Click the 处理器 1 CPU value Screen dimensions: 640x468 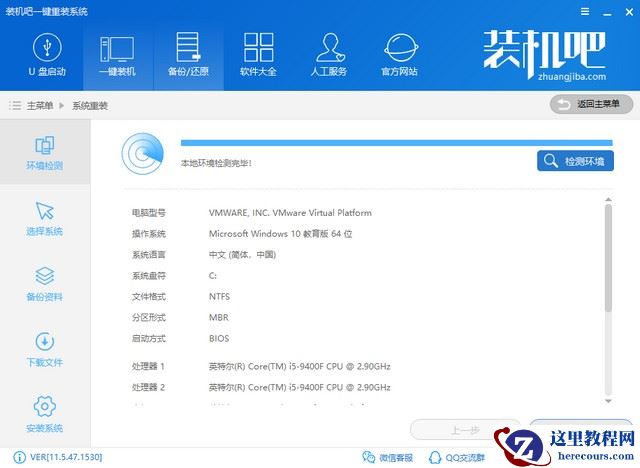(x=300, y=366)
